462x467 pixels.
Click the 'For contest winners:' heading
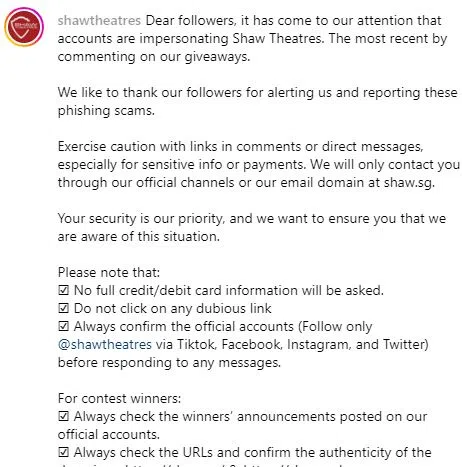click(119, 398)
